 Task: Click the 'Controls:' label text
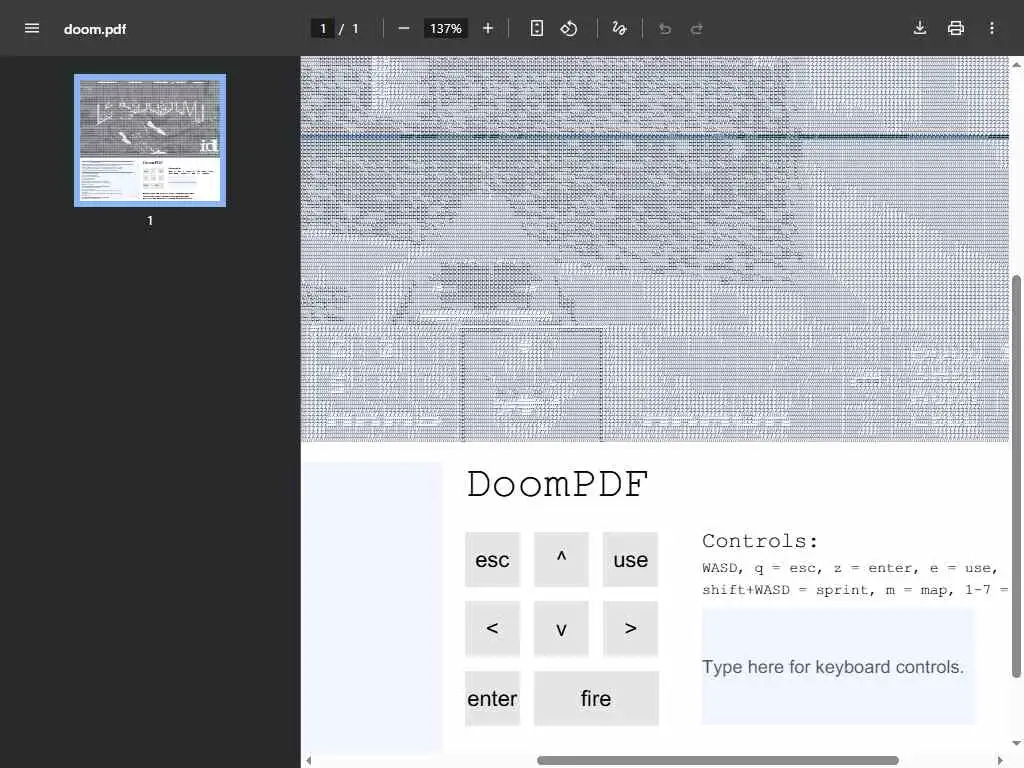click(x=760, y=541)
